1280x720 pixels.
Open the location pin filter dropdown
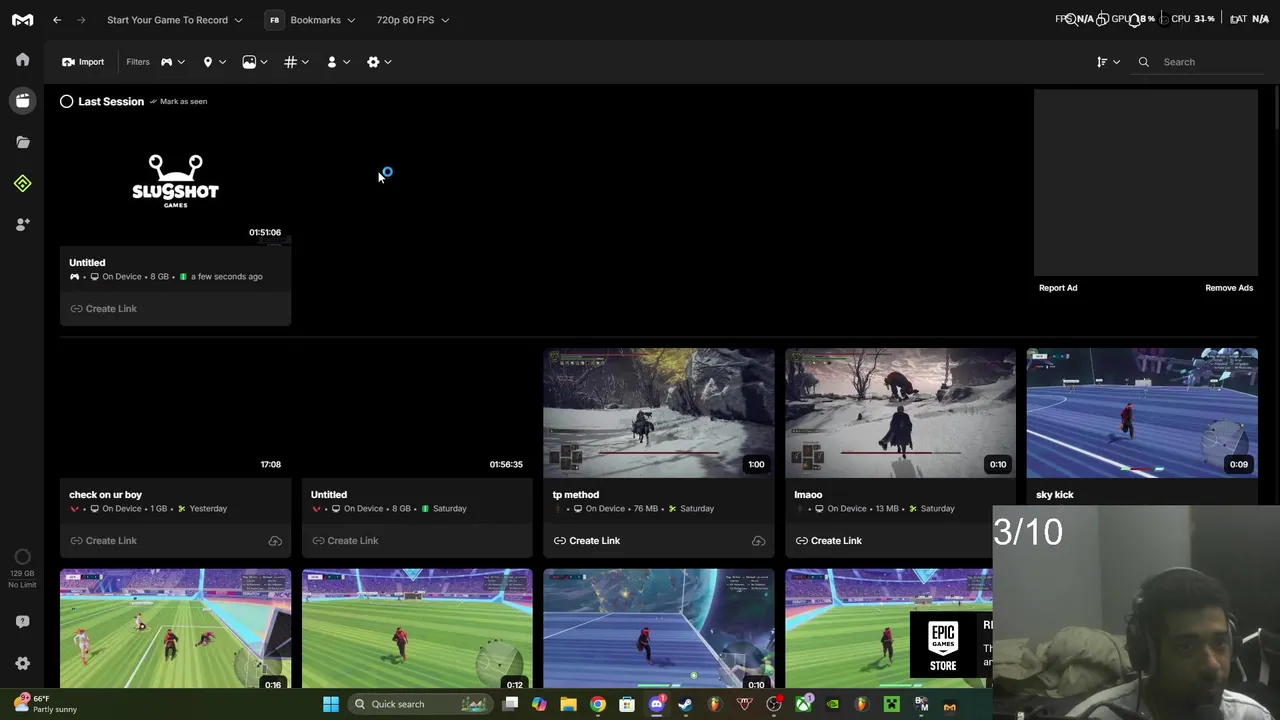tap(214, 62)
